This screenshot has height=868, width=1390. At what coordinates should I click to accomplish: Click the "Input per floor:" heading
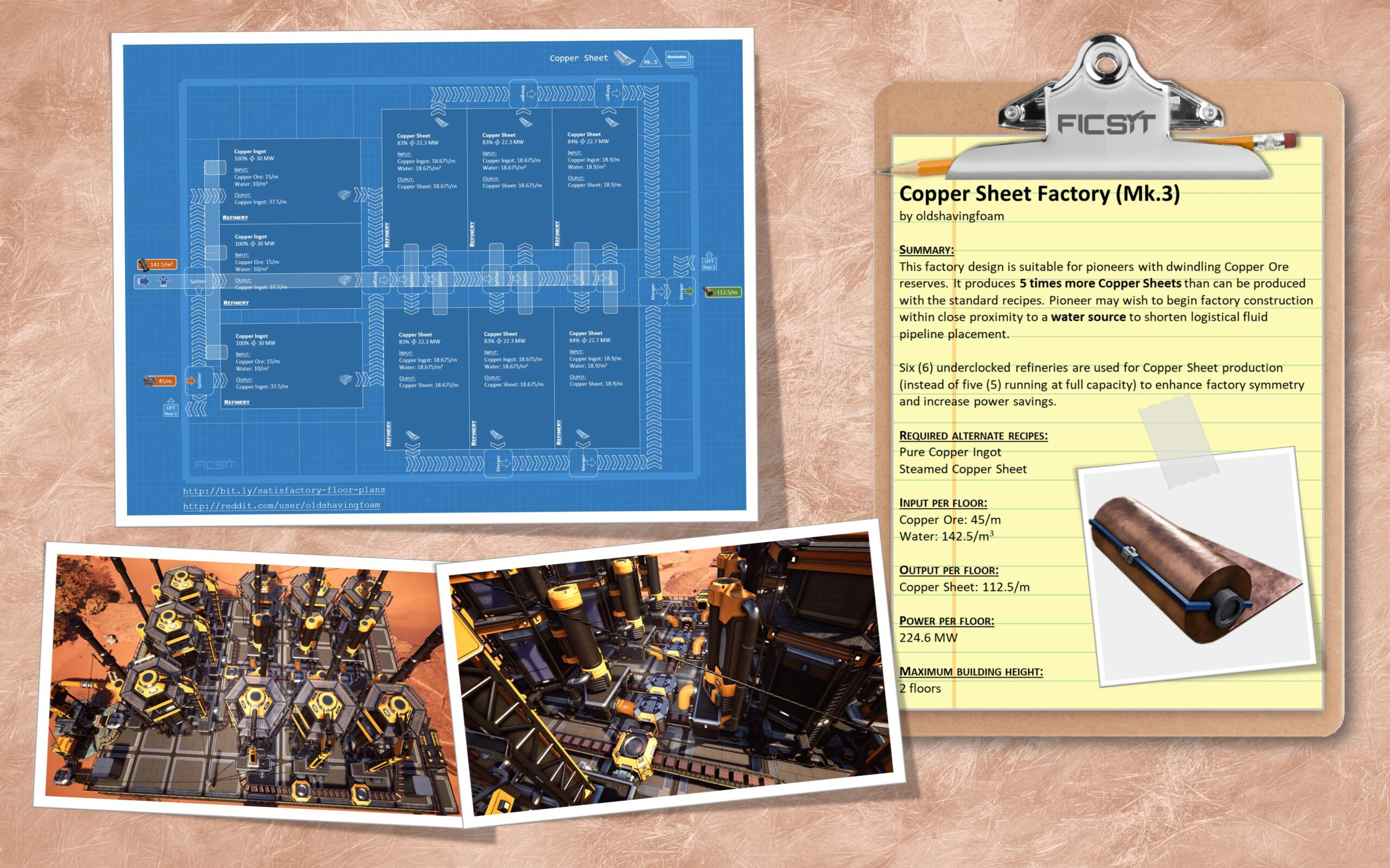pos(943,503)
